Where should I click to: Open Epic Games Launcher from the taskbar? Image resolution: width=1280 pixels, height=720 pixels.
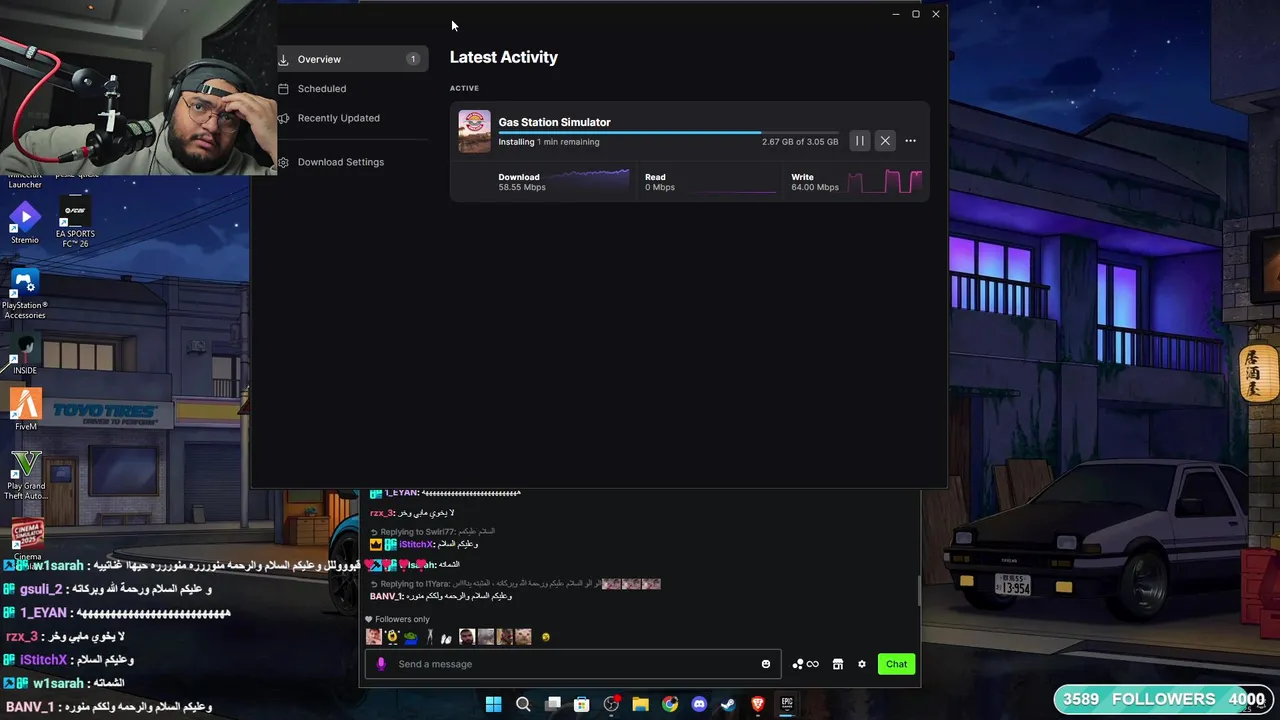pos(787,704)
